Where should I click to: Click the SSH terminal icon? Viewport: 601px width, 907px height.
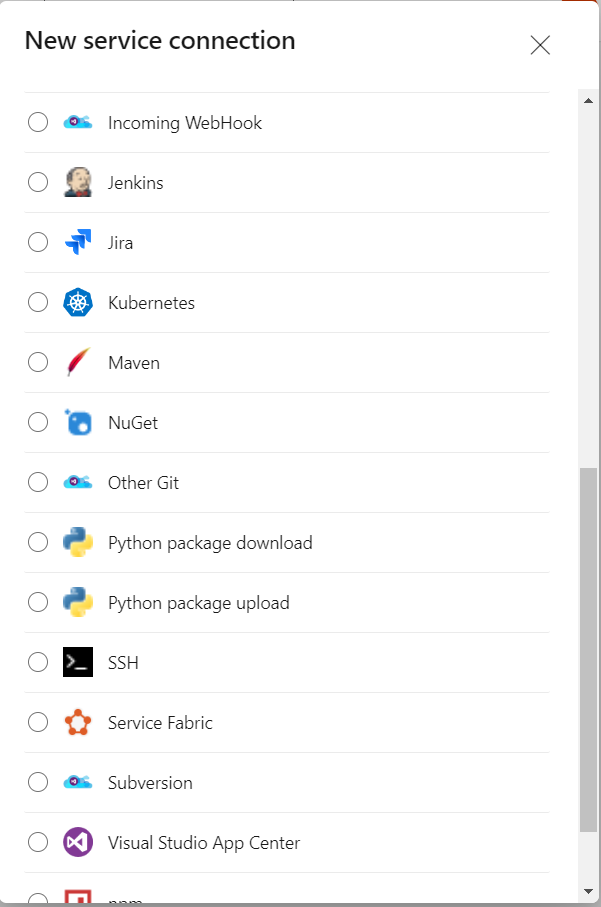[78, 662]
